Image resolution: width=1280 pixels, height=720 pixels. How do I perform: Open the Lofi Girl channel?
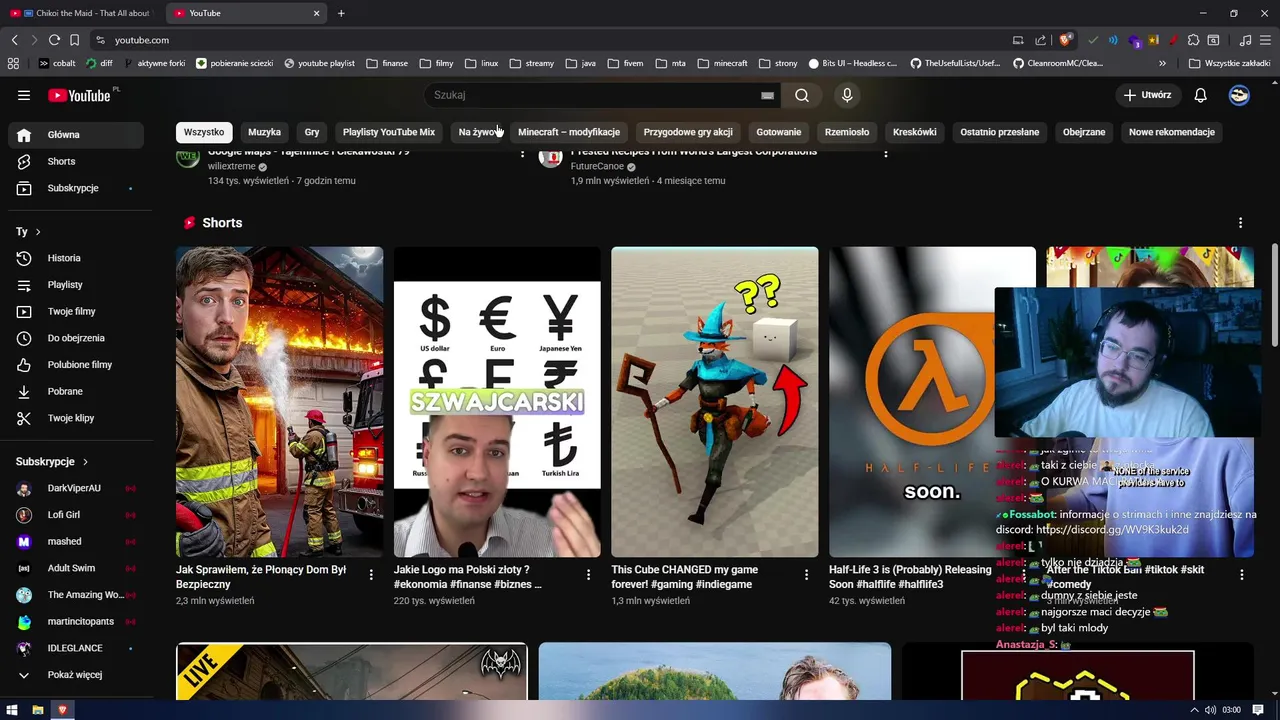click(x=76, y=515)
